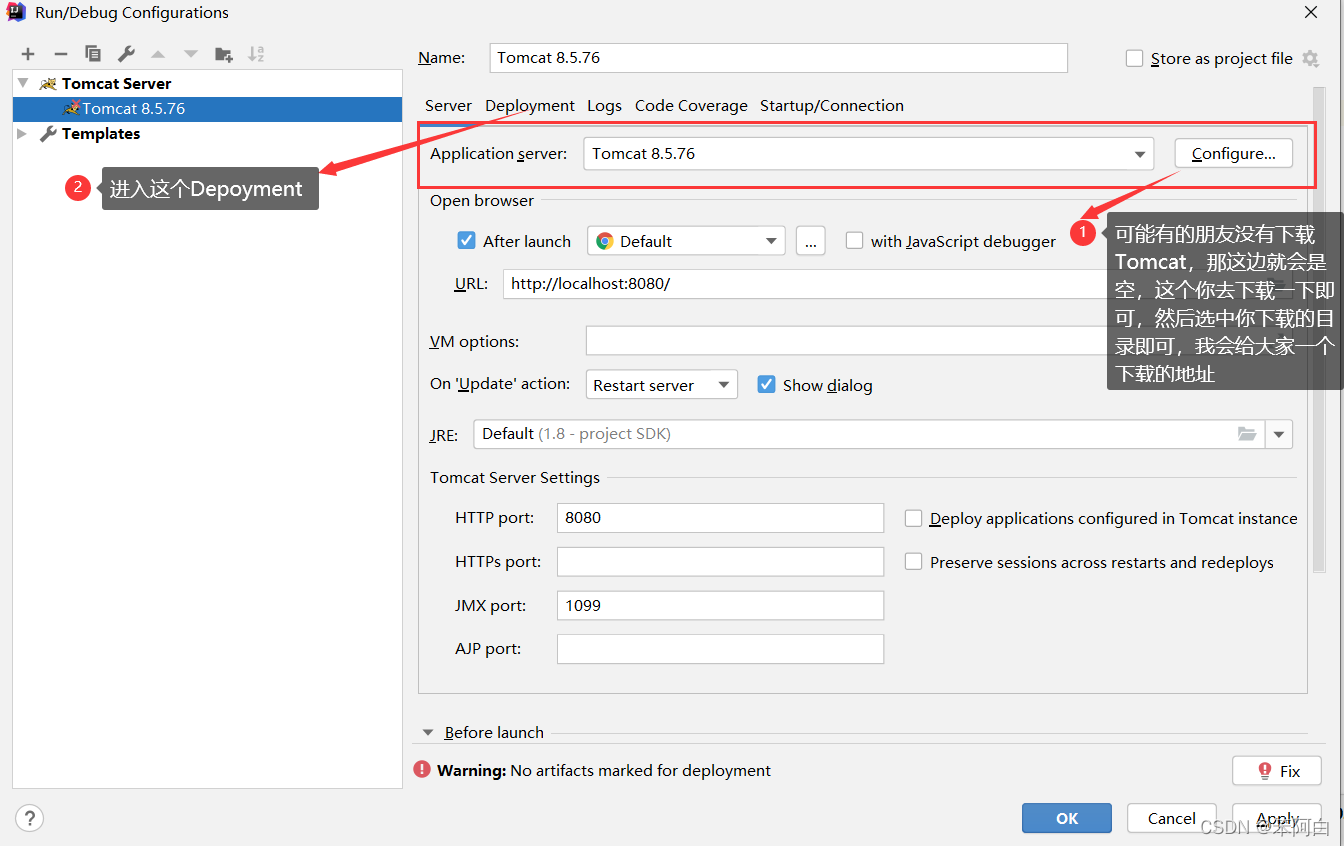Switch to the Server tab
The height and width of the screenshot is (846, 1344).
448,106
